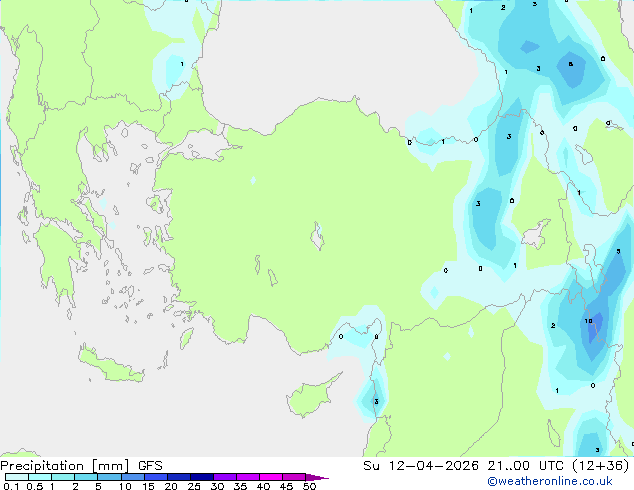Click the legend label '40'
Image resolution: width=634 pixels, height=490 pixels.
pos(263,486)
